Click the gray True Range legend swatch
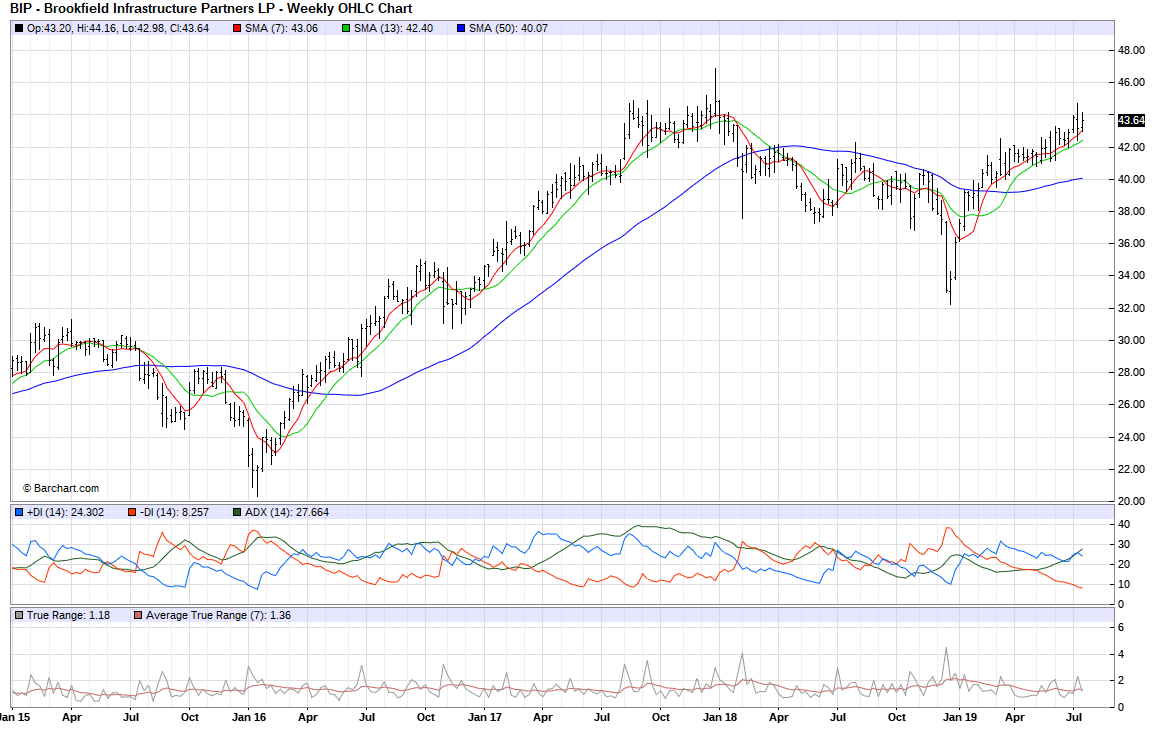Screen dimensions: 1156x748 19,615
